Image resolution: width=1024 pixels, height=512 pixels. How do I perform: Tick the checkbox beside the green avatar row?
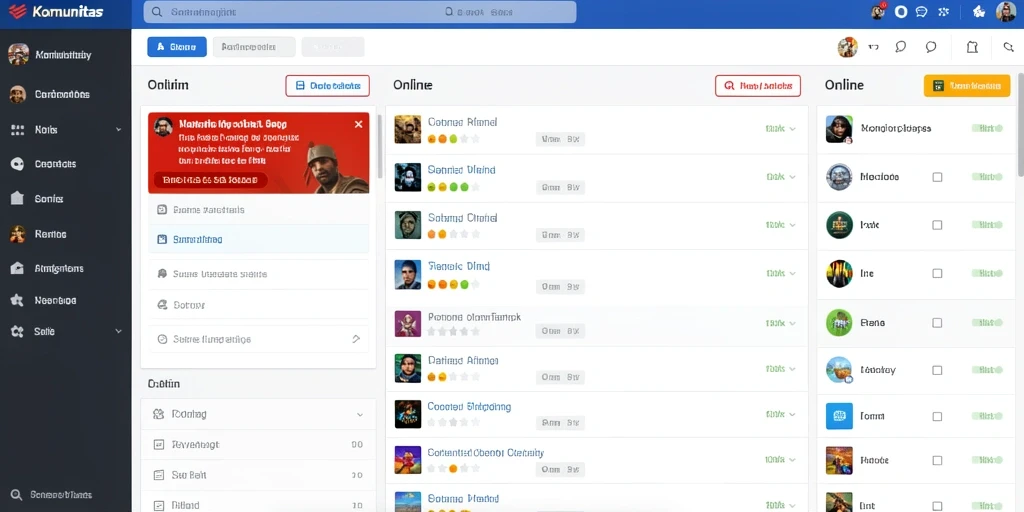(937, 323)
